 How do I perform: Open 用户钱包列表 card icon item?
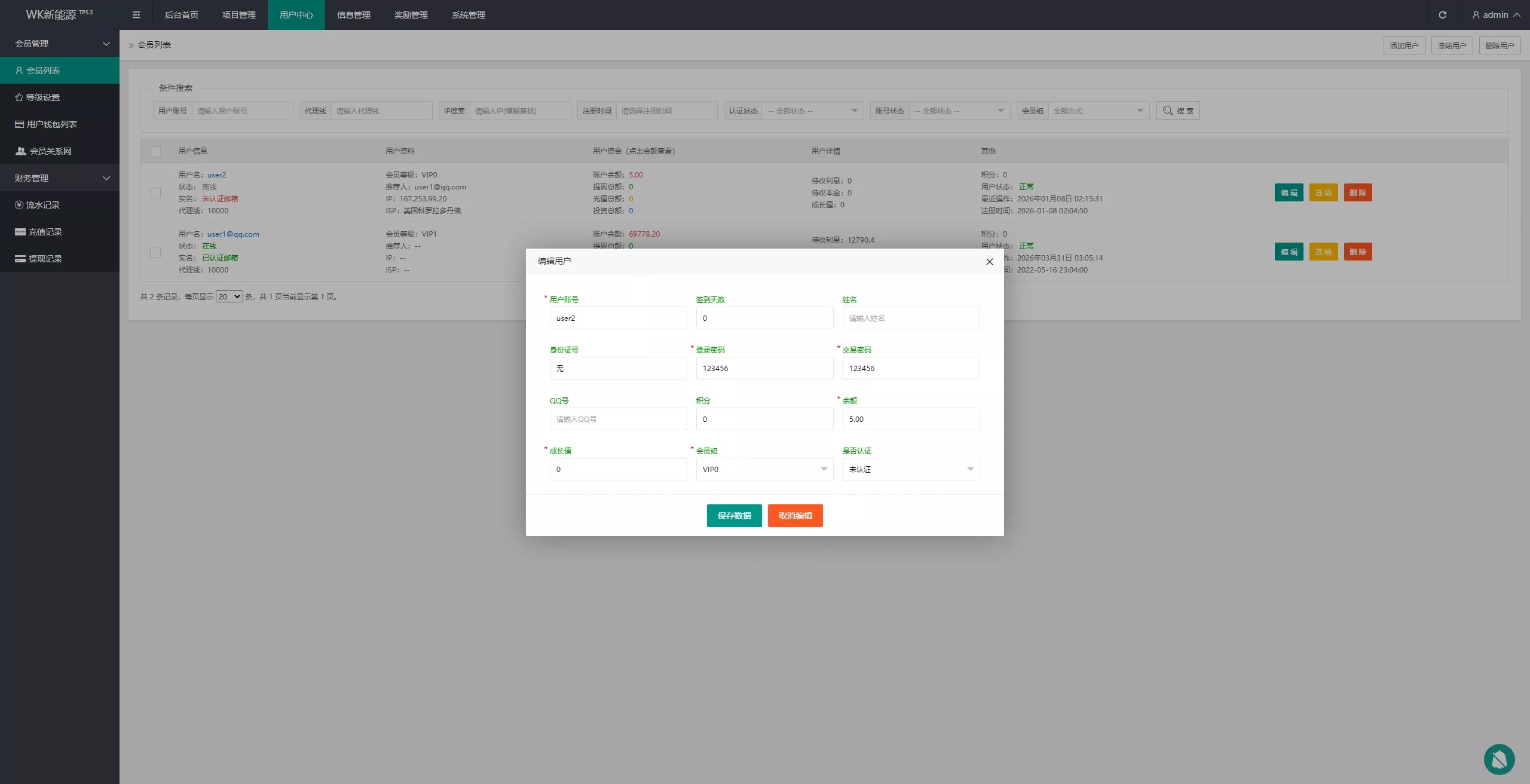(51, 124)
